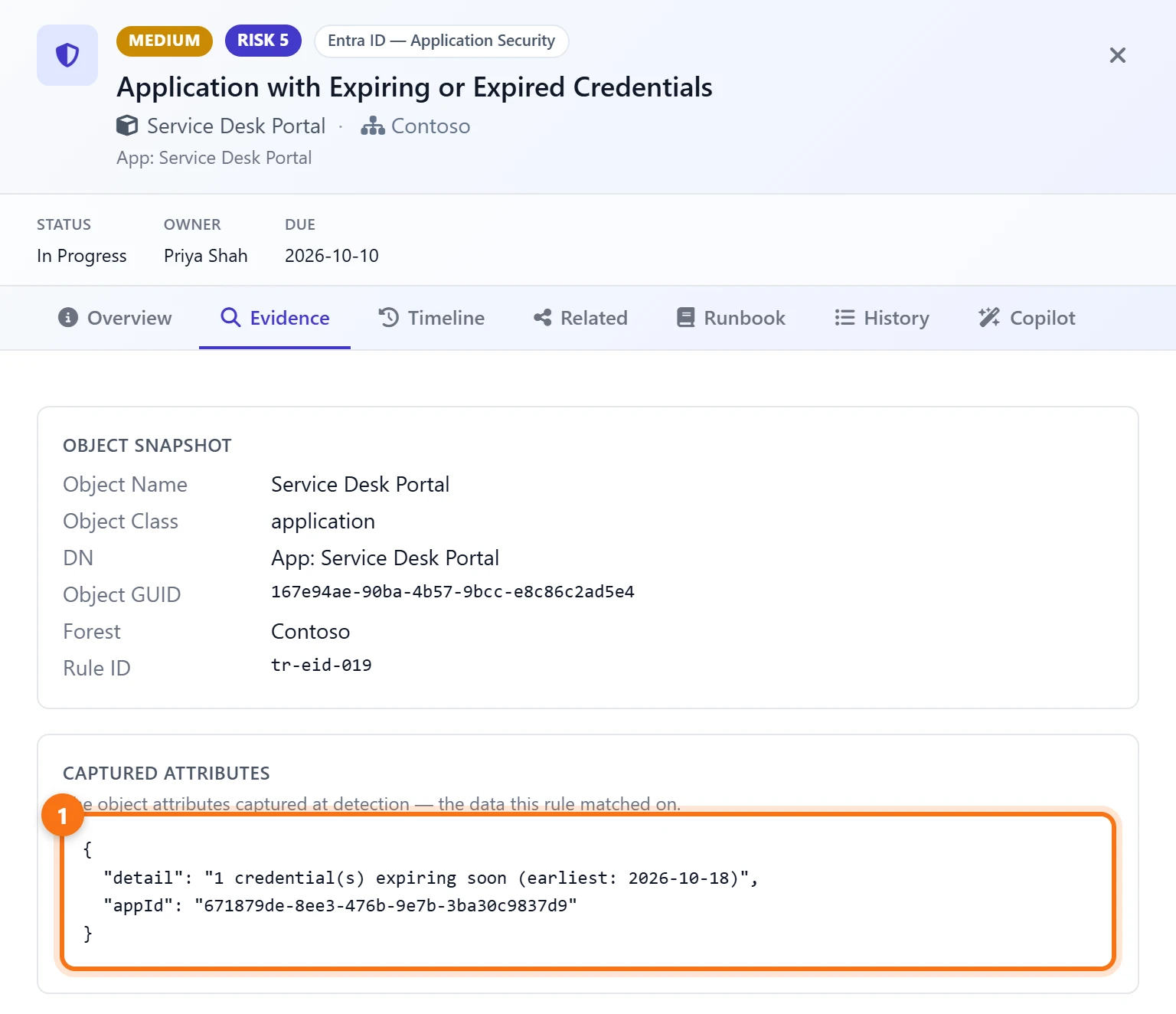Click the subtitle App: Service Desk Portal in header

point(214,158)
